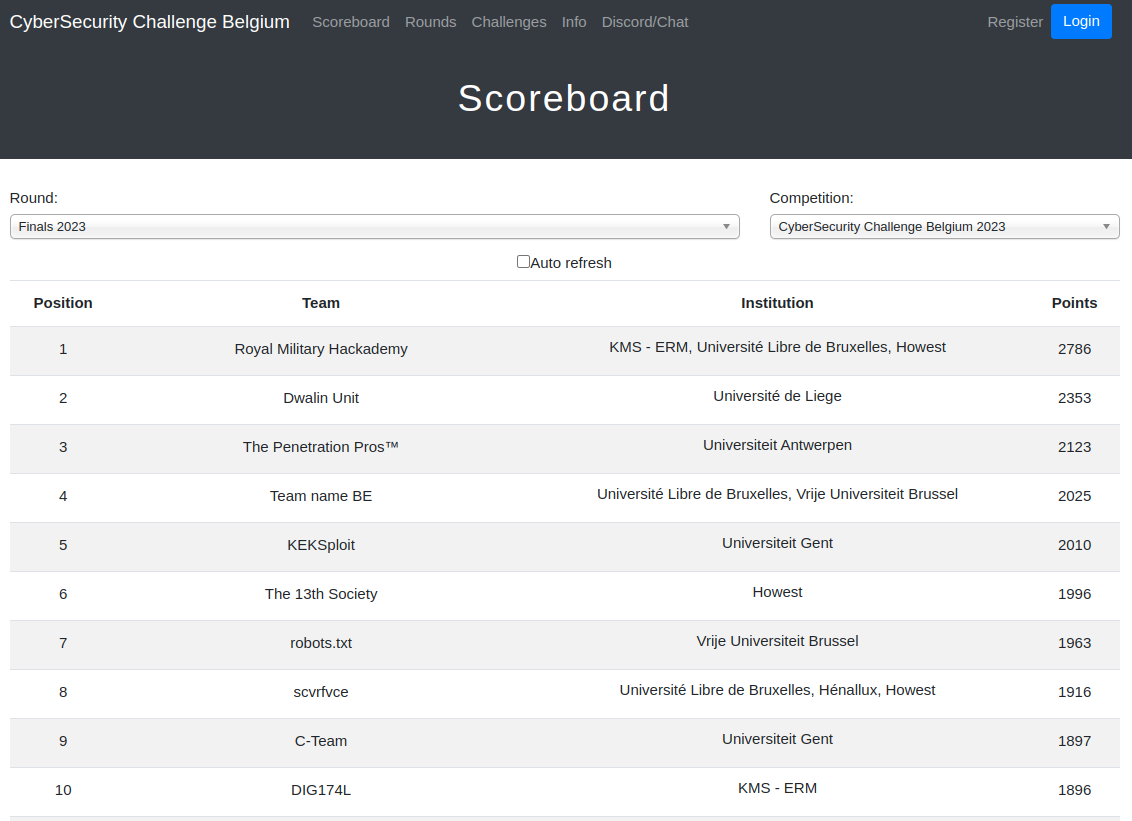
Task: Click the Institution column header
Action: [777, 303]
